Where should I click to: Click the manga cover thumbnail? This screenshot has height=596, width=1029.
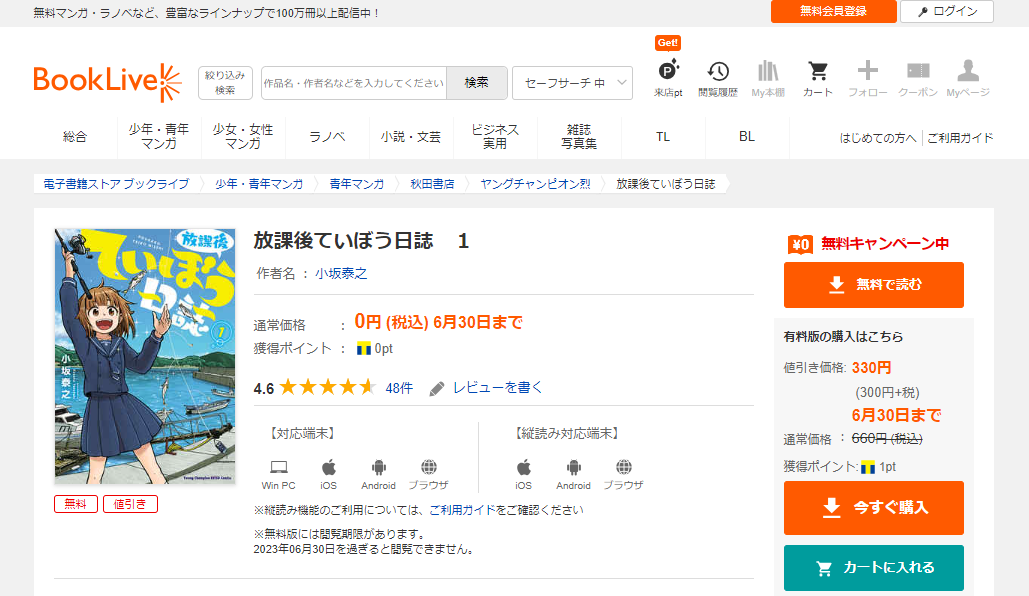[x=145, y=356]
